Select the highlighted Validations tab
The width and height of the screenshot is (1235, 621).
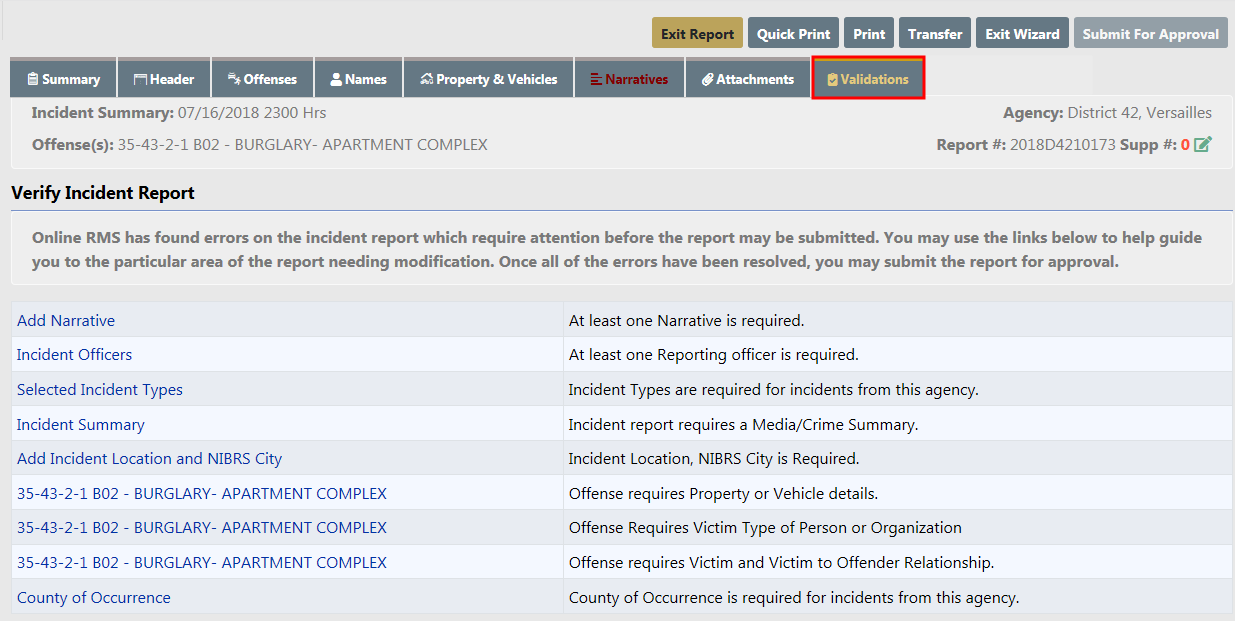[x=867, y=79]
